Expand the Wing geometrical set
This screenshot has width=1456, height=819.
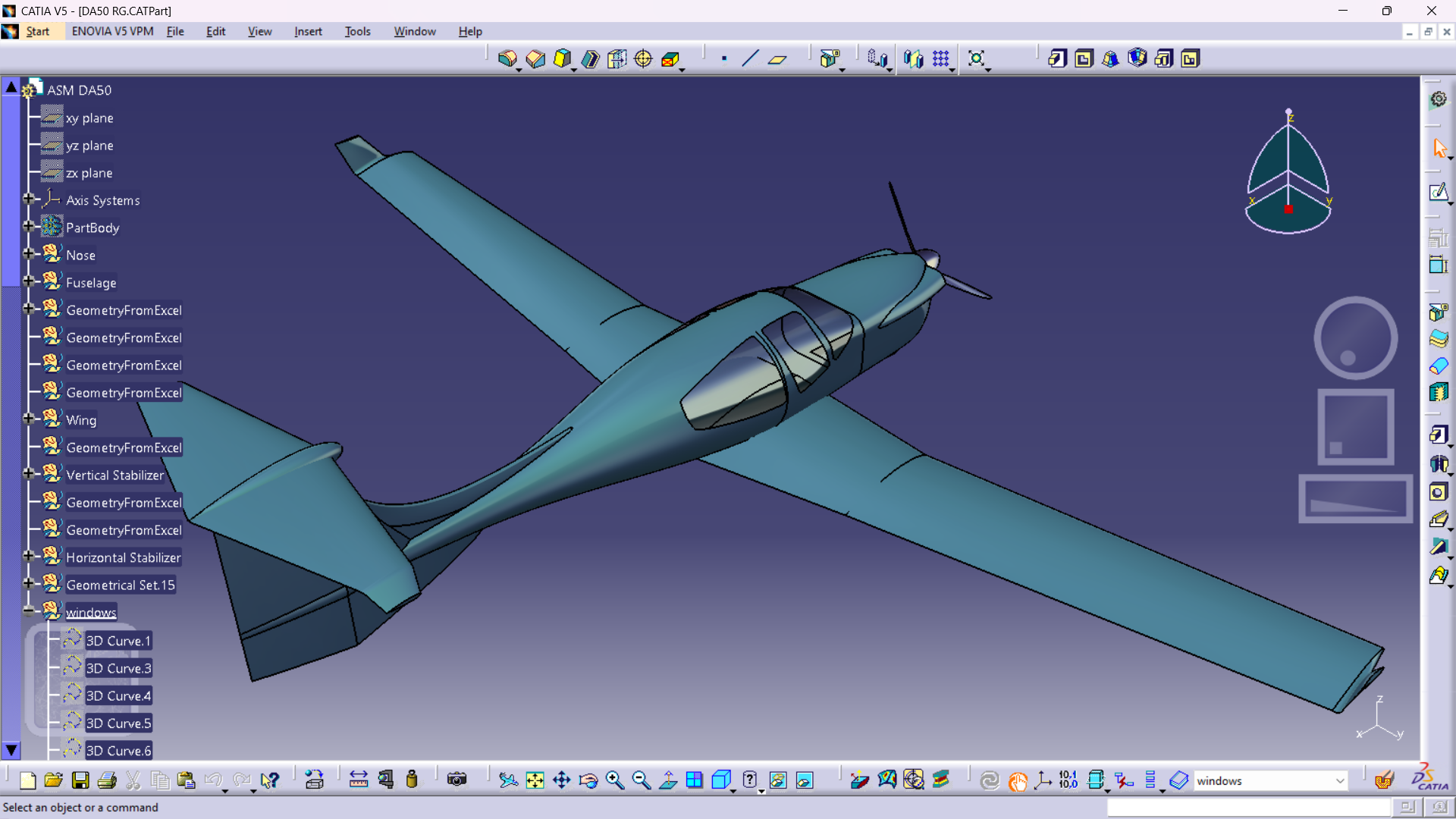(29, 419)
